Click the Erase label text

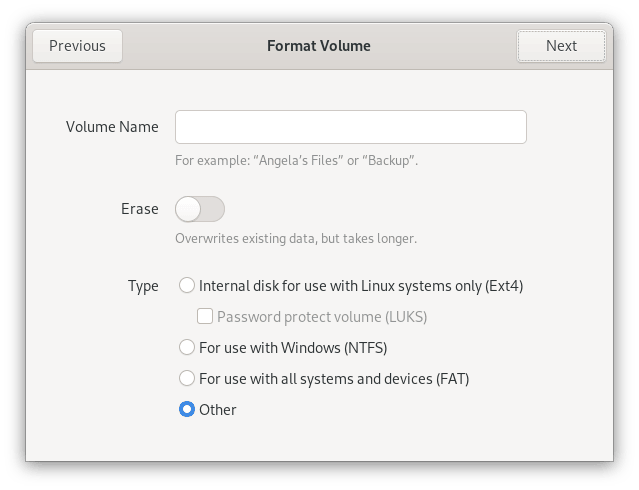pos(139,209)
